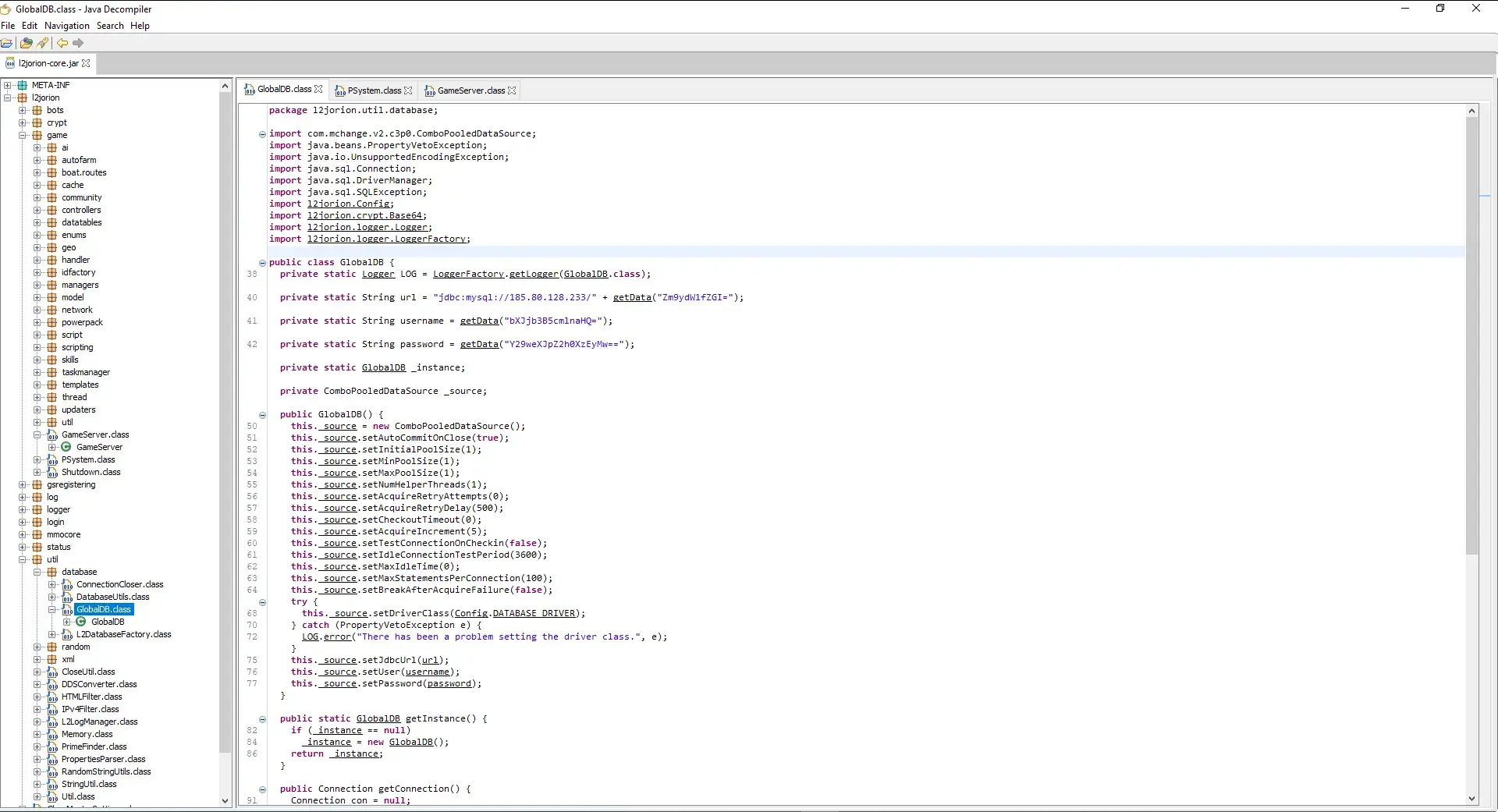Viewport: 1498px width, 812px height.
Task: Select HTMLFilter.class in the tree
Action: 92,697
